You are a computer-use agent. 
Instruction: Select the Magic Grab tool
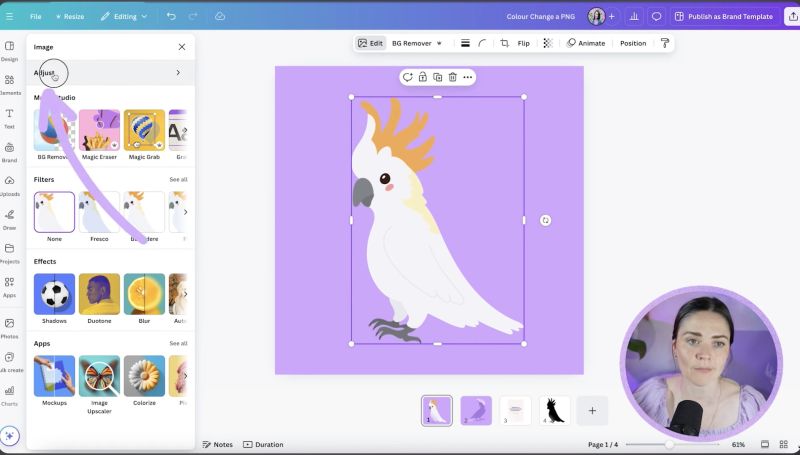(144, 135)
